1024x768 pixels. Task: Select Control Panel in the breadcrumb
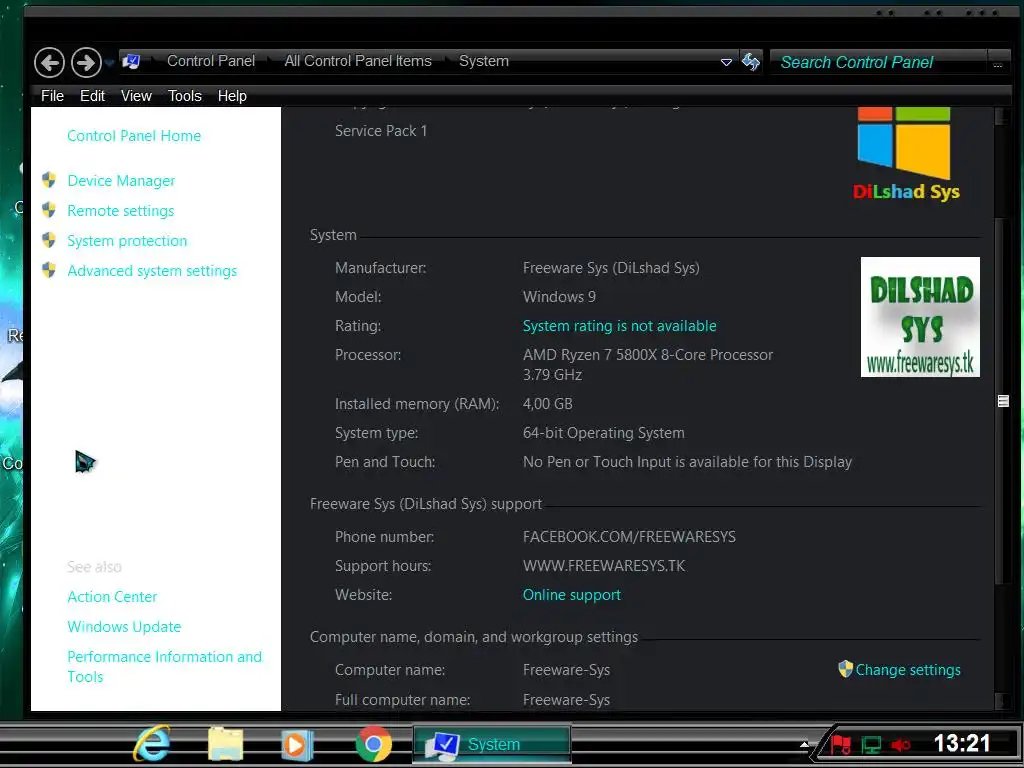pos(210,61)
